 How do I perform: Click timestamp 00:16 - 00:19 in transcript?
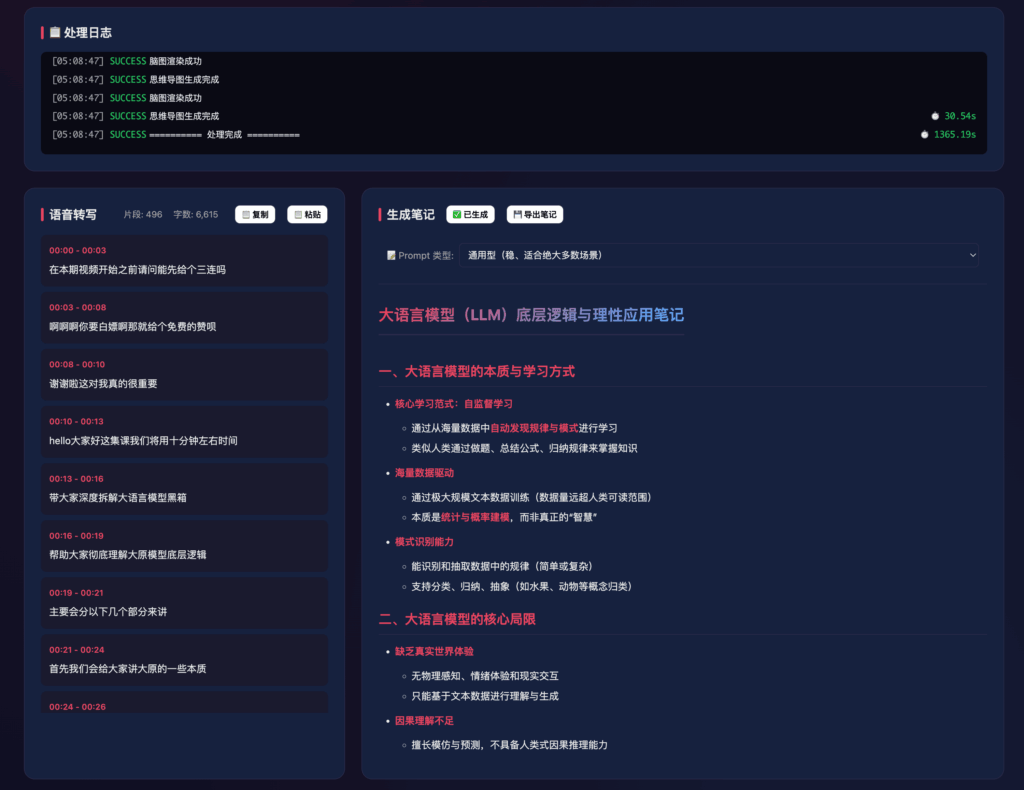tap(77, 536)
